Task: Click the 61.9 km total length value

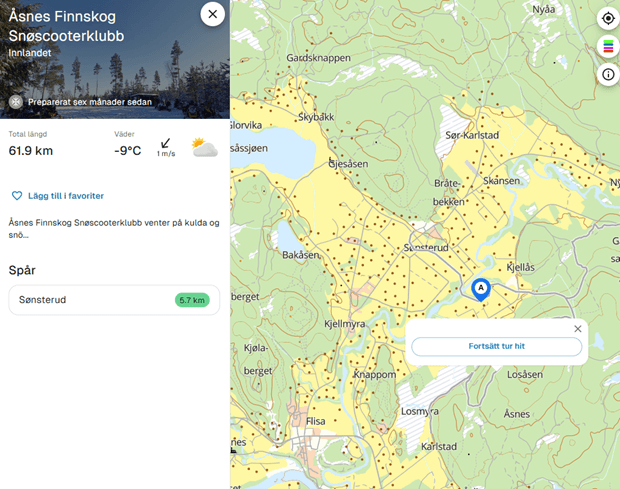Action: coord(31,151)
